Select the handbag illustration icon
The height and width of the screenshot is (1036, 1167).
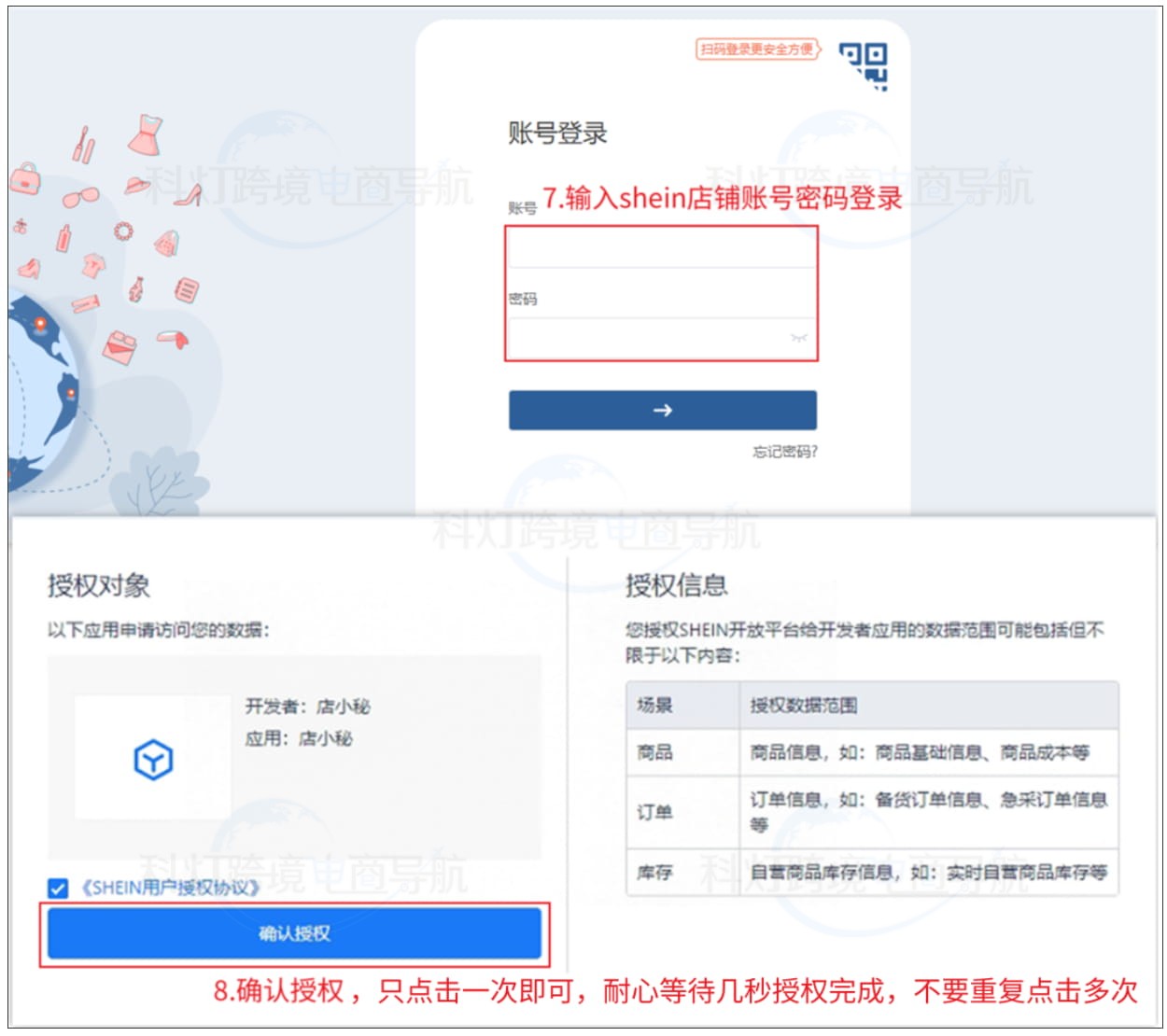24,179
